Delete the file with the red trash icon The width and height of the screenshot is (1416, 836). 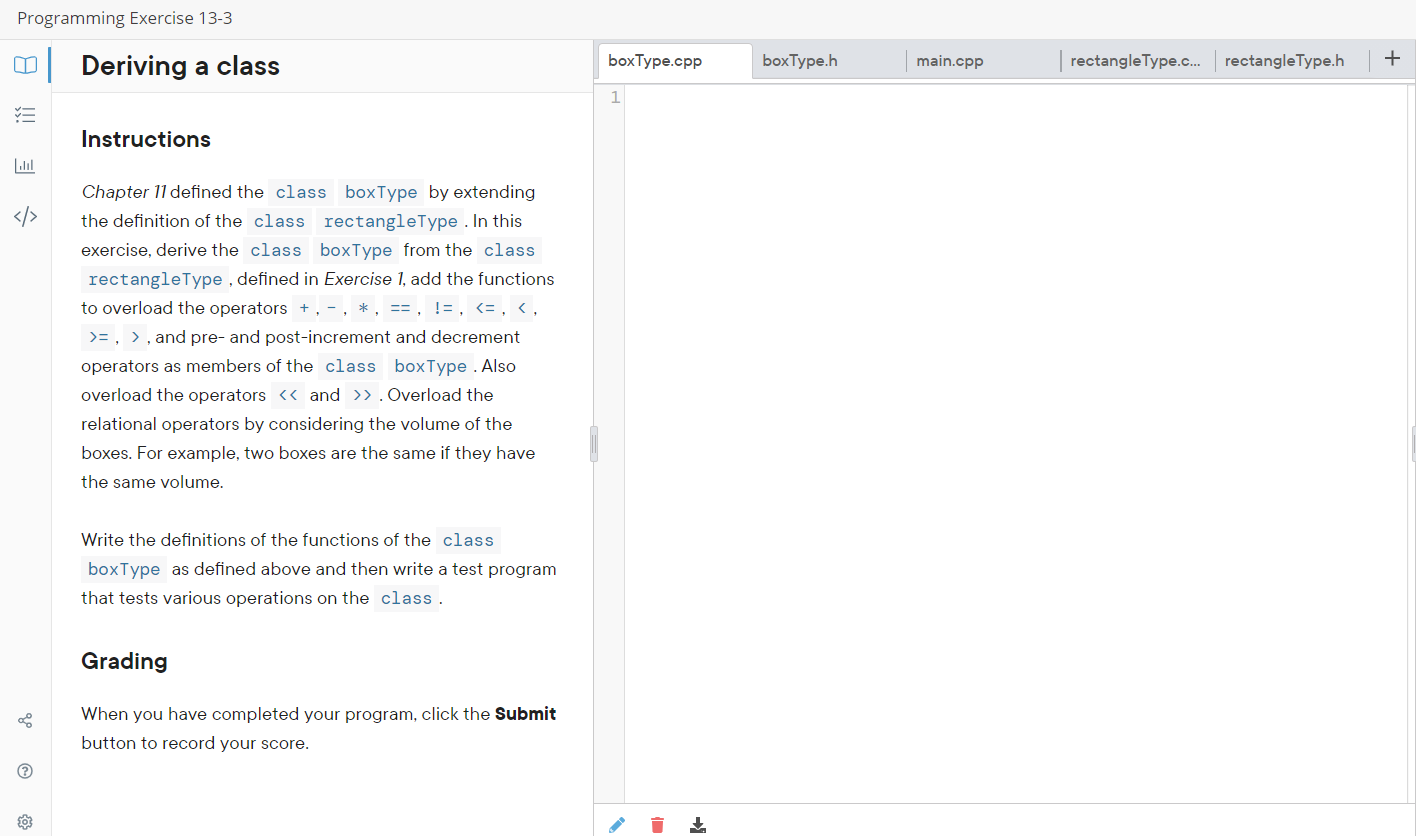click(x=657, y=824)
